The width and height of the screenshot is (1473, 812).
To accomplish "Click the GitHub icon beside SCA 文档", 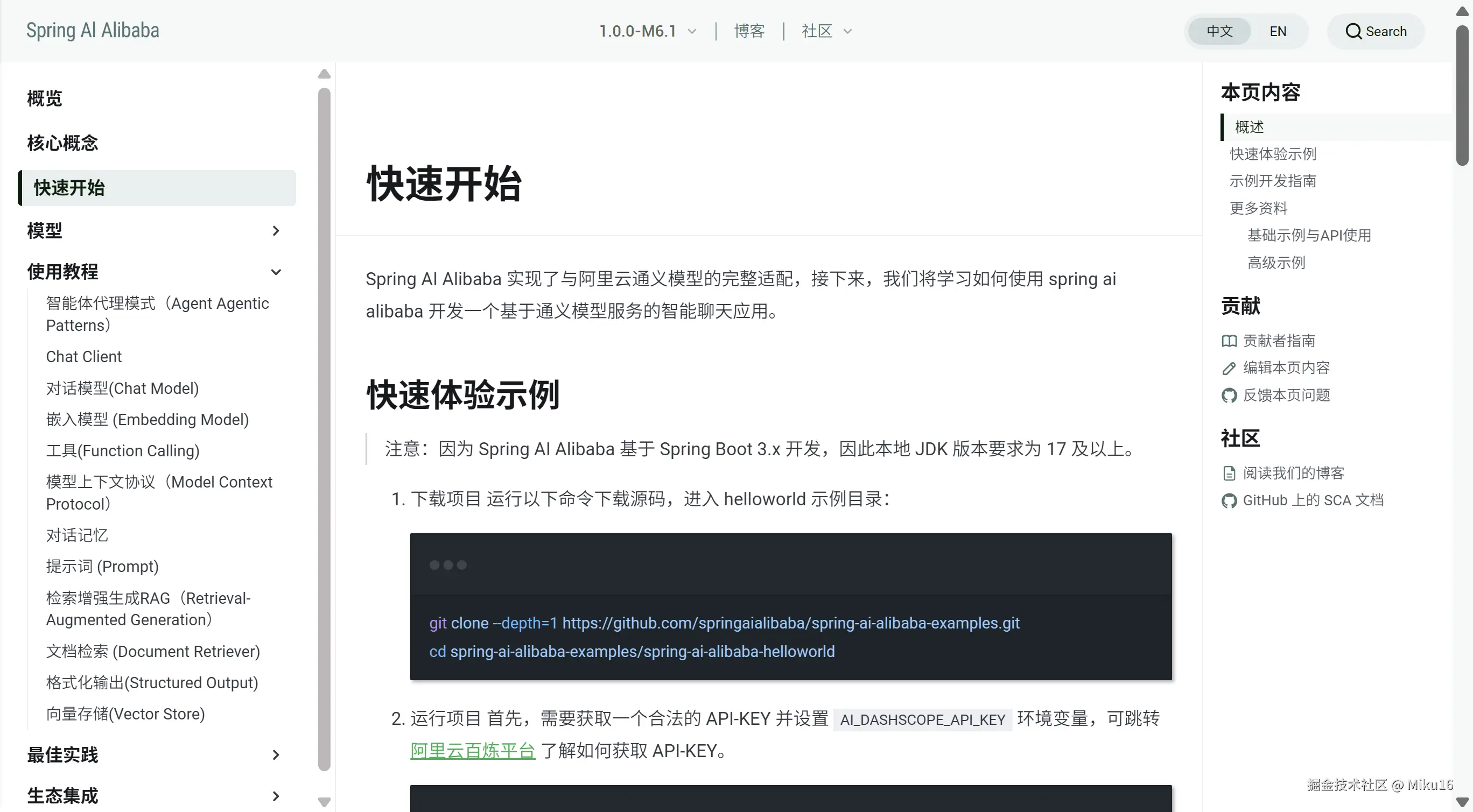I will pyautogui.click(x=1229, y=500).
